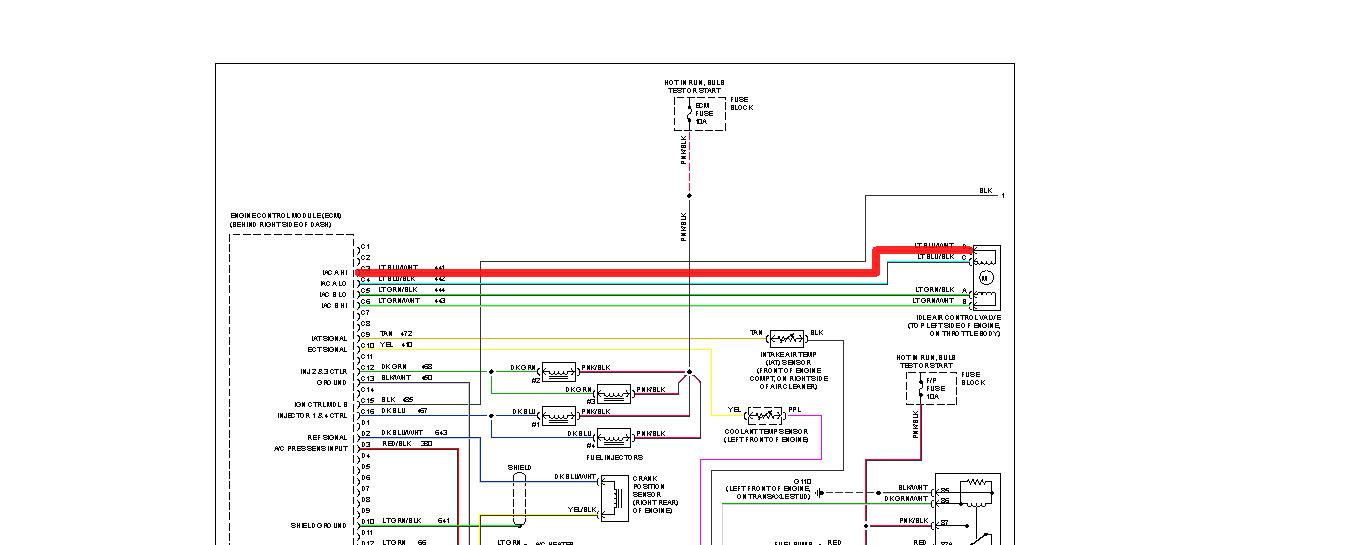Click the 'IAC A HI' pin label

click(333, 272)
